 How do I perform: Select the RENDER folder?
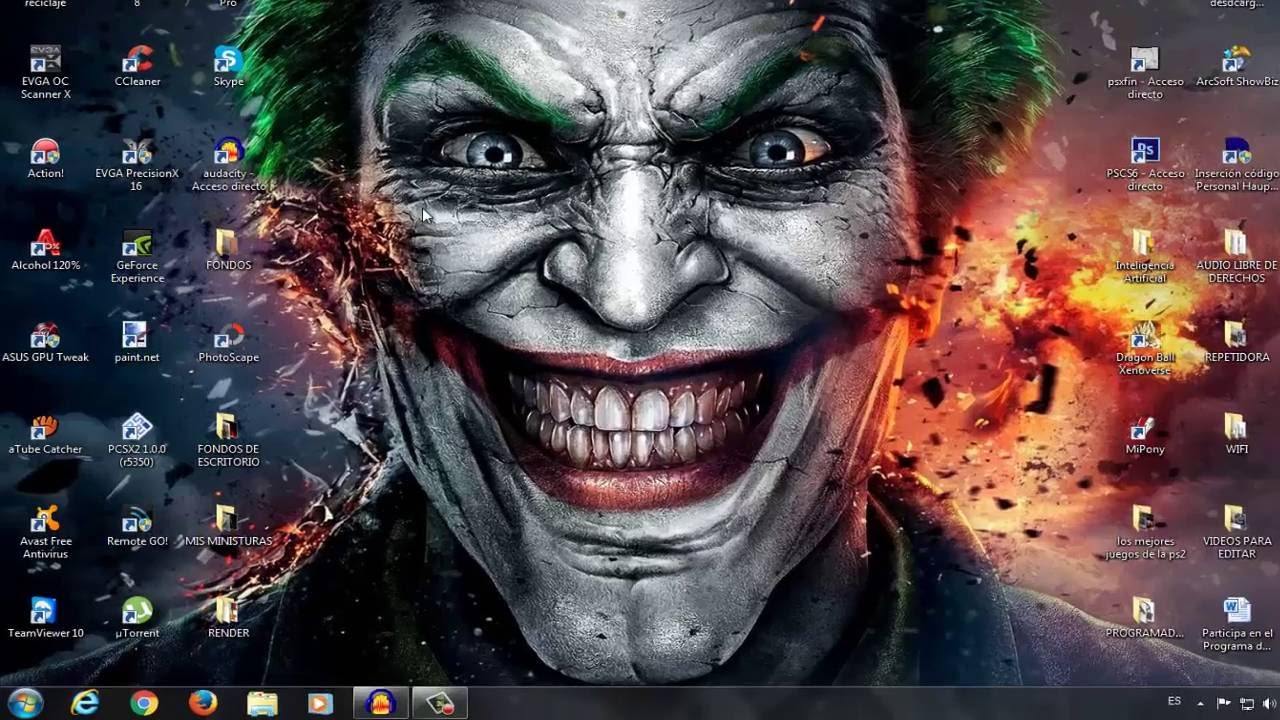228,618
